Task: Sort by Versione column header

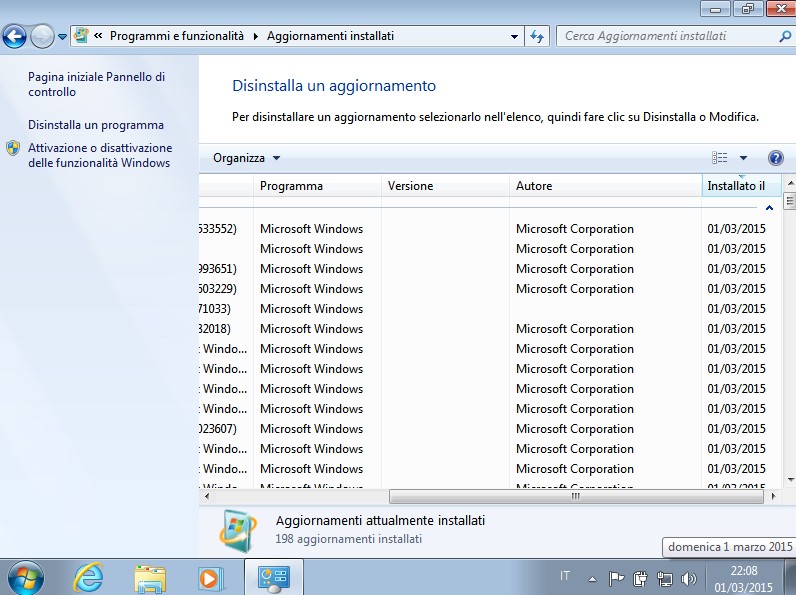Action: click(x=445, y=186)
